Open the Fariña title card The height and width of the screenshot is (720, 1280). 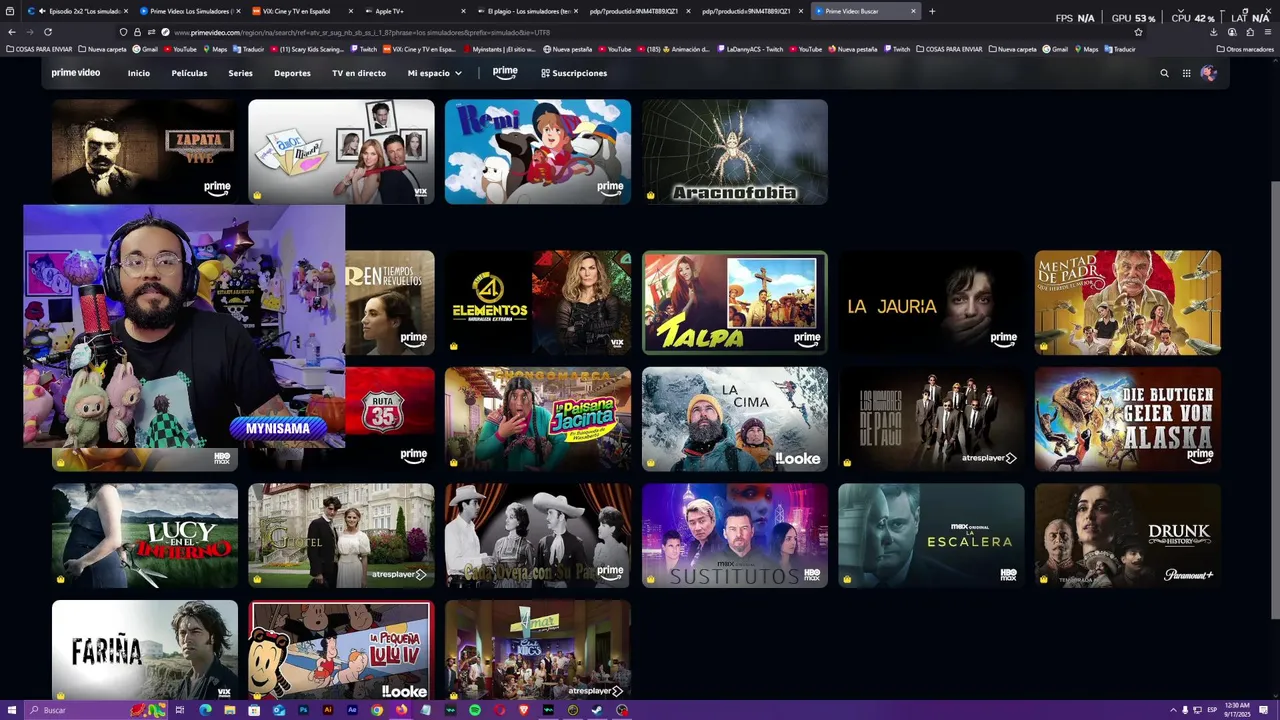coord(145,651)
